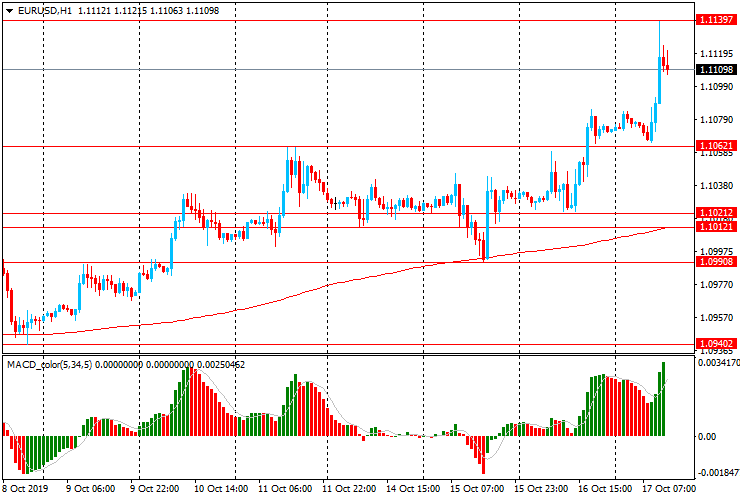Viewport: 740px width, 500px height.
Task: Click the 9 Oct 06:00 time label
Action: point(90,488)
